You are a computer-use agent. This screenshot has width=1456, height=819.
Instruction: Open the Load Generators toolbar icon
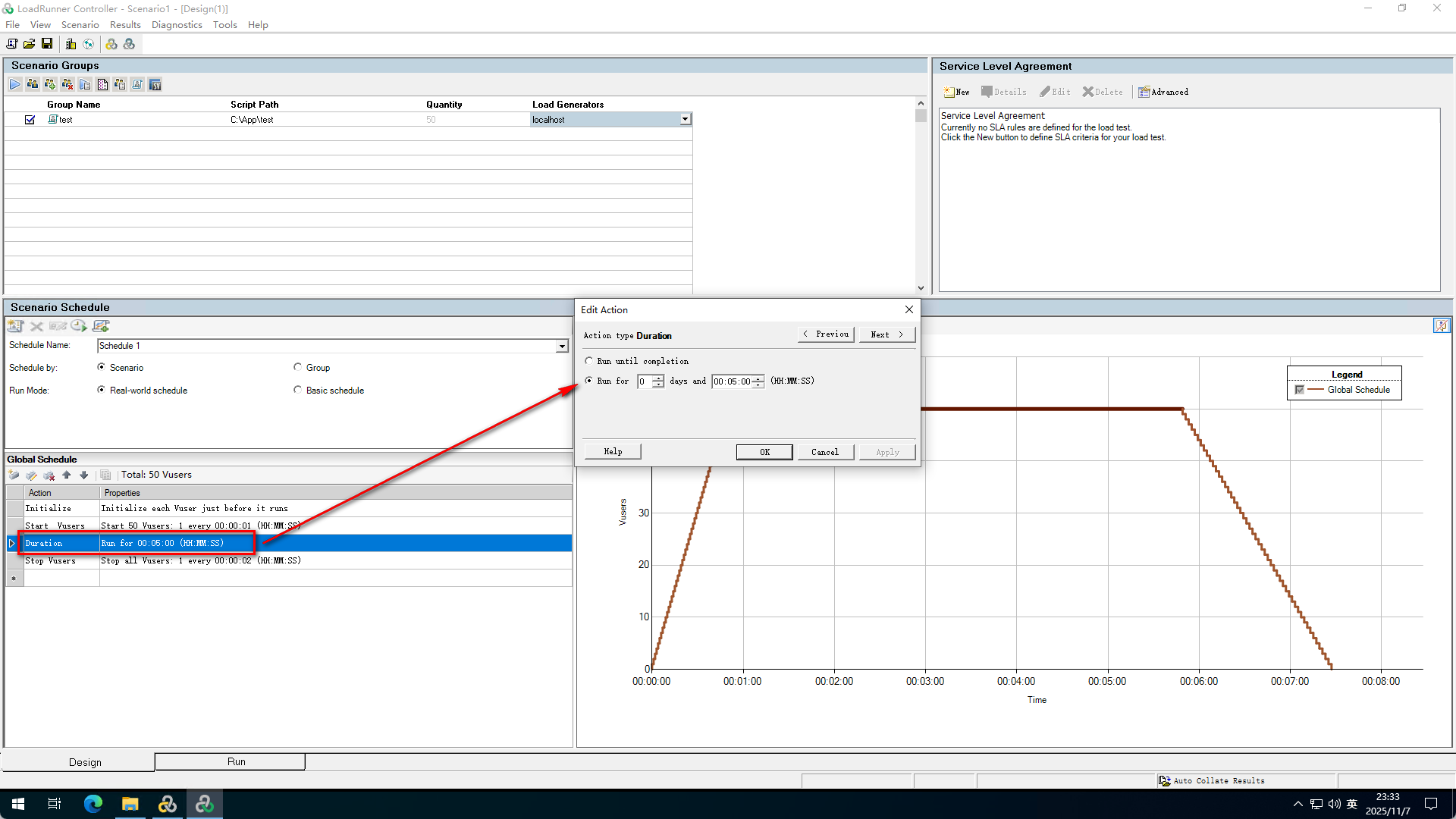tap(71, 44)
